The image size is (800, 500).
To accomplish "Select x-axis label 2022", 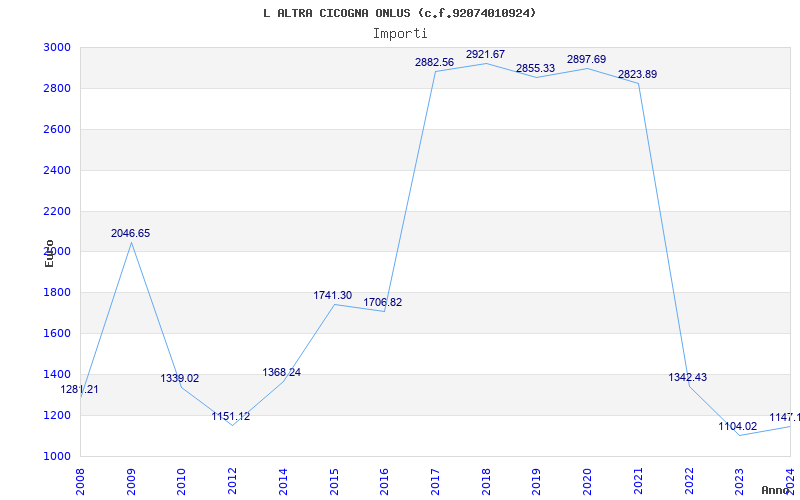I will [x=689, y=482].
